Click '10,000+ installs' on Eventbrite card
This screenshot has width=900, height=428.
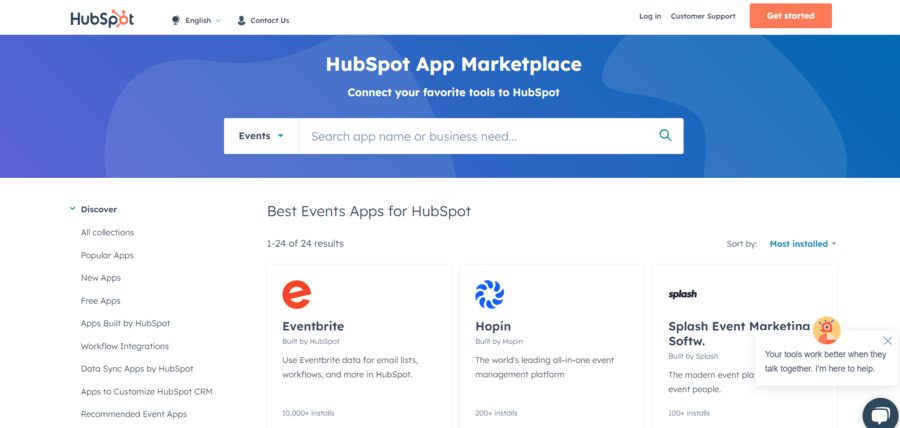point(308,413)
